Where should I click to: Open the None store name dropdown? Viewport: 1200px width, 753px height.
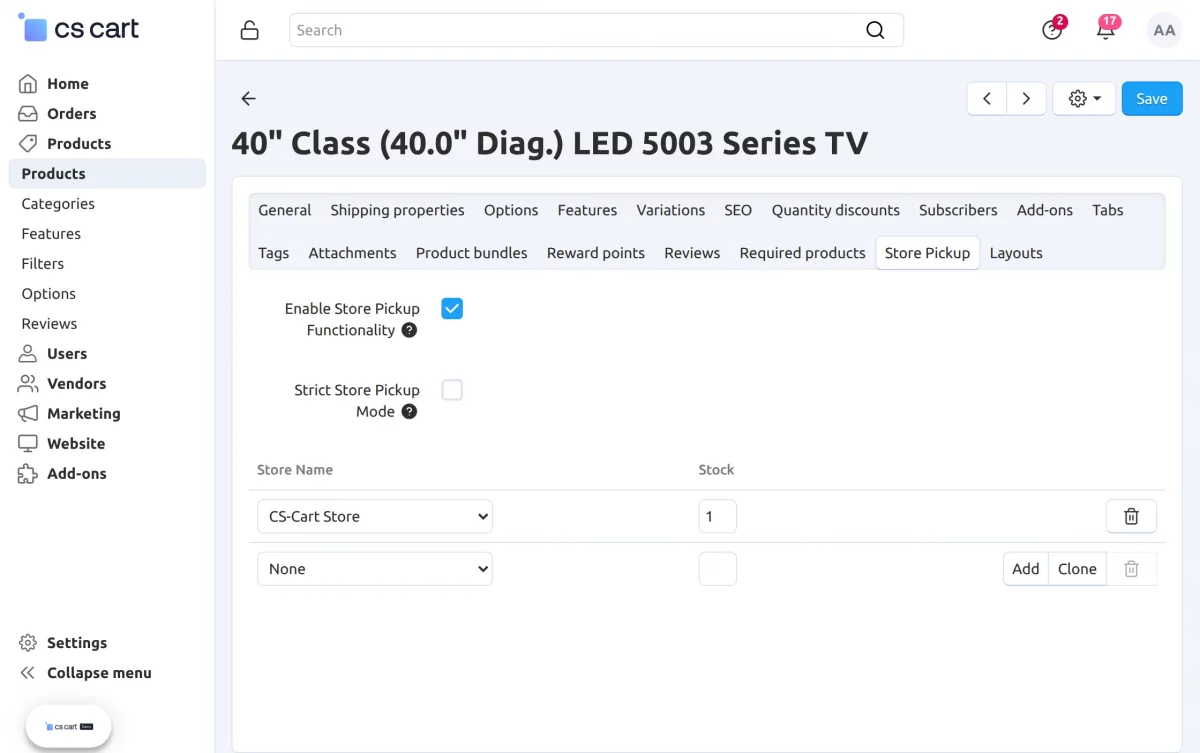pyautogui.click(x=375, y=568)
